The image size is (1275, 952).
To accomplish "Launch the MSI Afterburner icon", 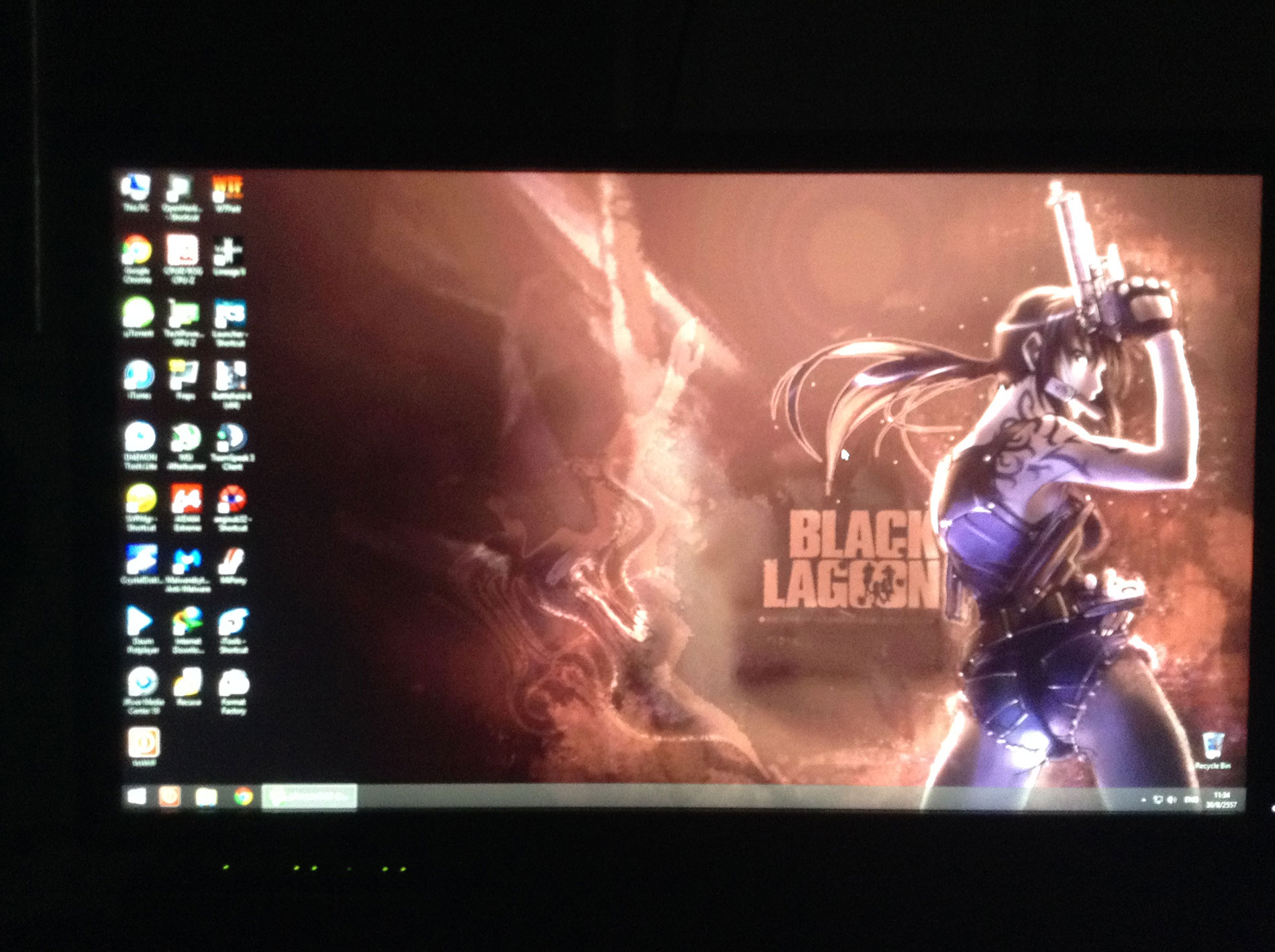I will [185, 445].
